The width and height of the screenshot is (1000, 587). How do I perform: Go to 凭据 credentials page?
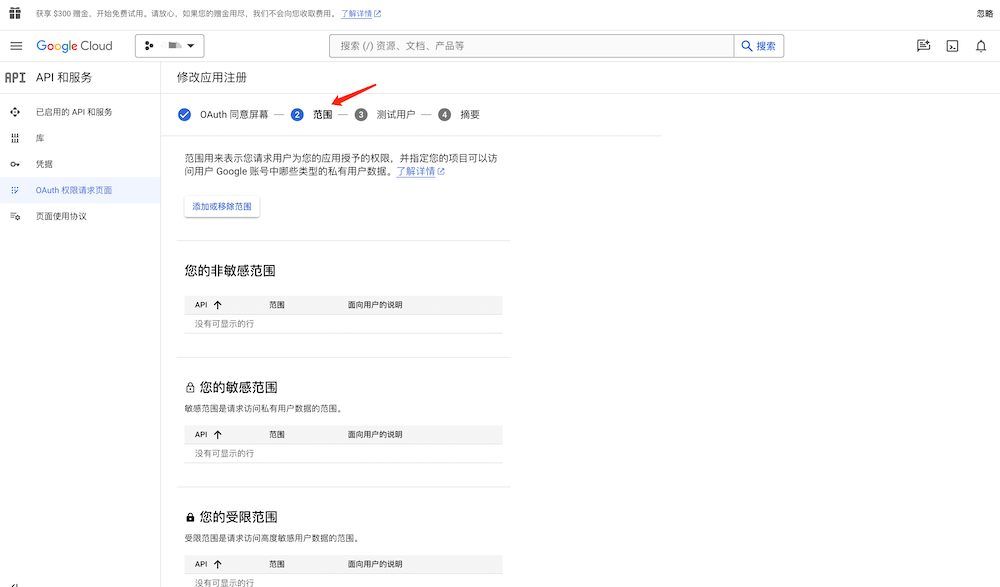(44, 164)
